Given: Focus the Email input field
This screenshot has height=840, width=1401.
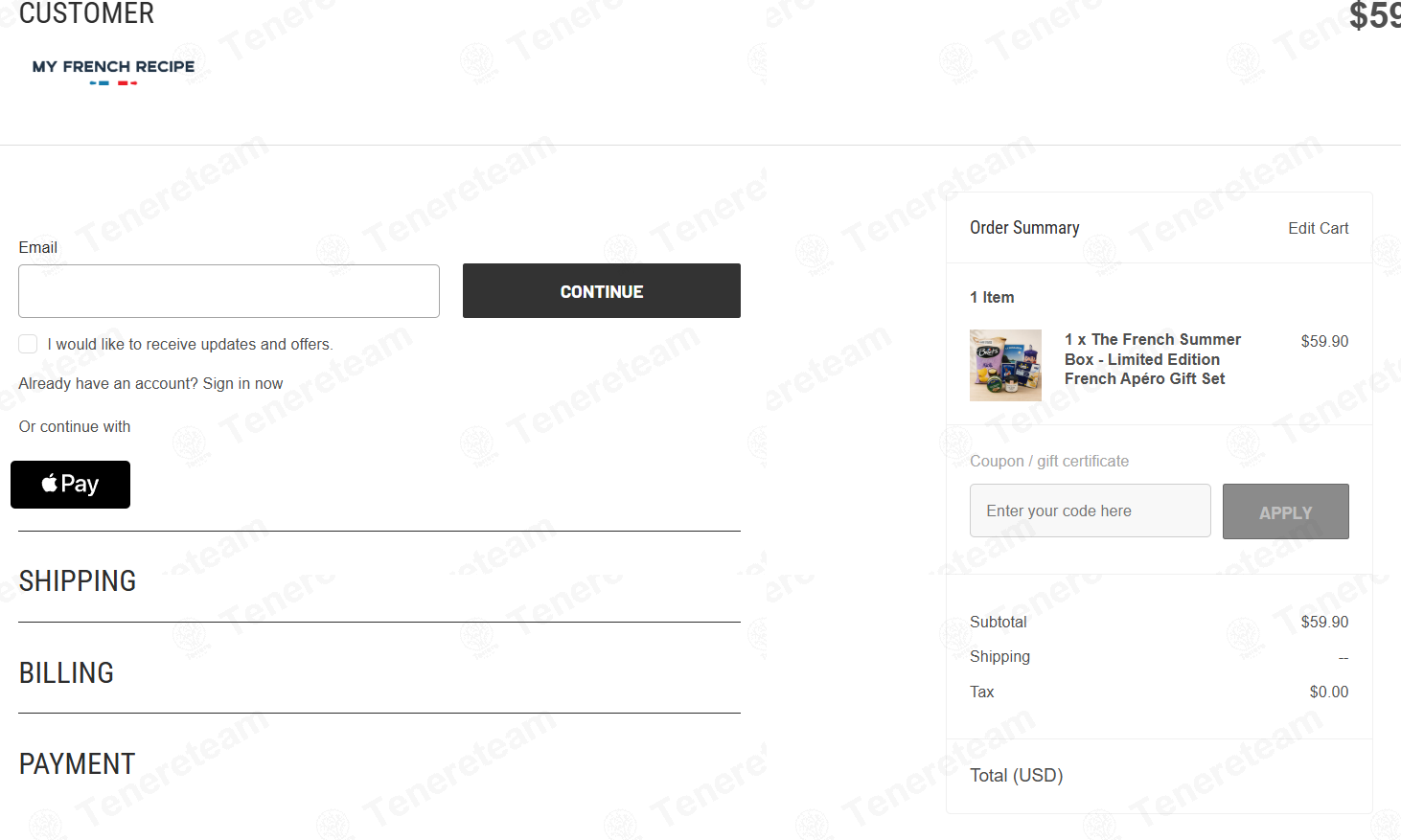Looking at the screenshot, I should click(229, 291).
